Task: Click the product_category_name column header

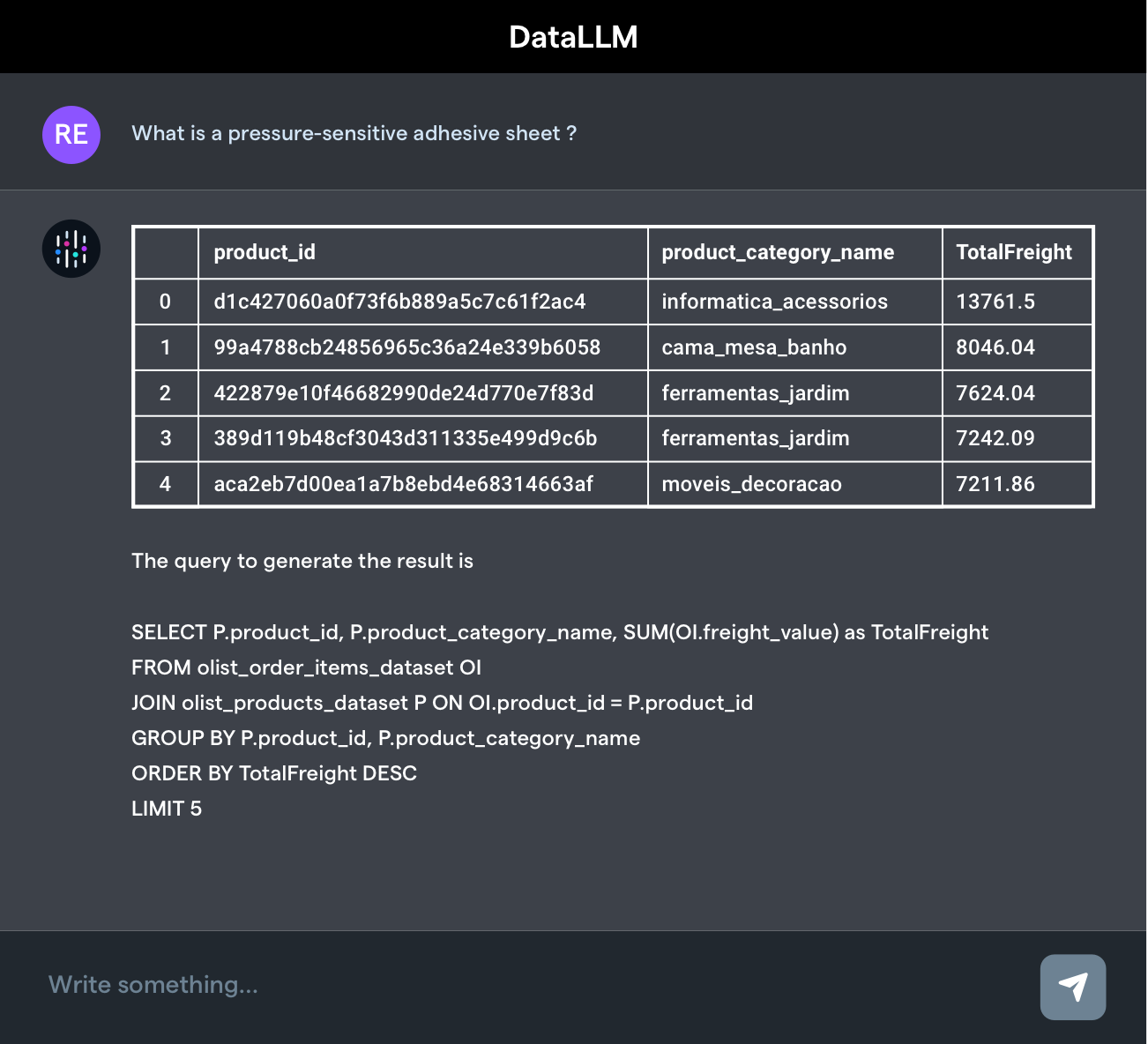Action: 778,253
